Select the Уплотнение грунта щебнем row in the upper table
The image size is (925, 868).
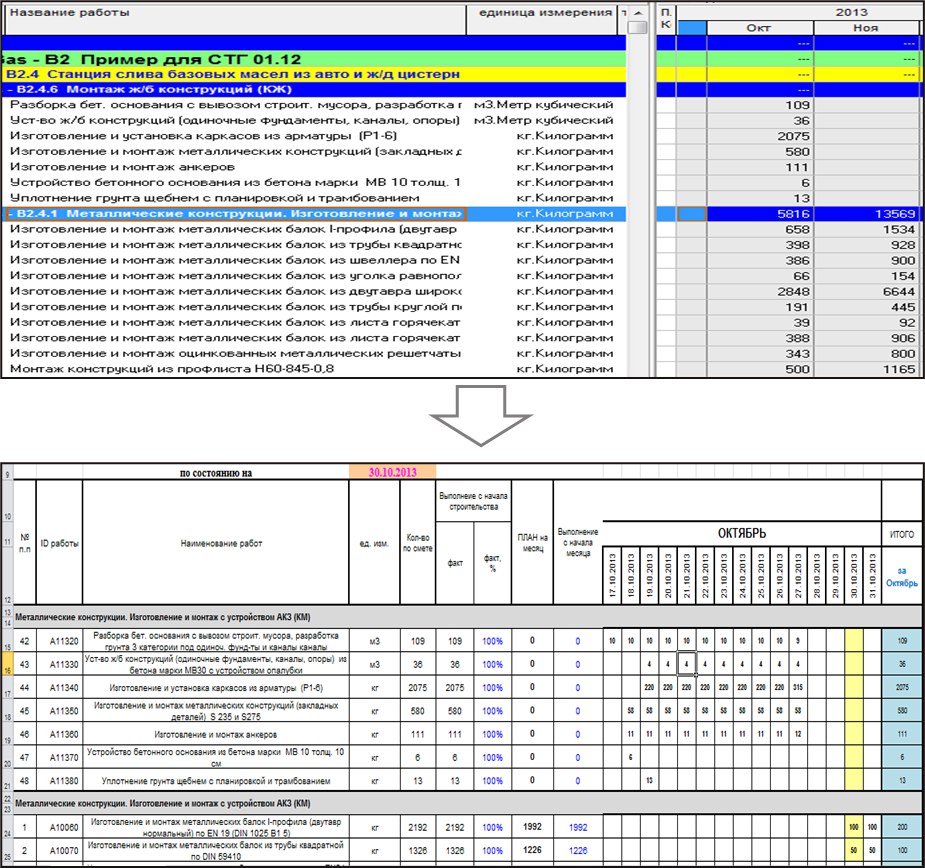point(313,198)
